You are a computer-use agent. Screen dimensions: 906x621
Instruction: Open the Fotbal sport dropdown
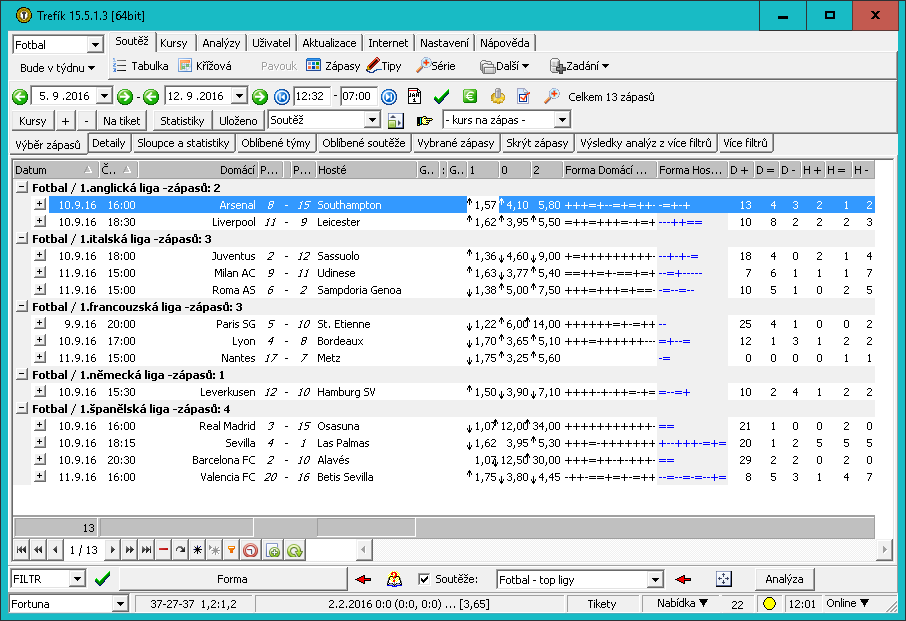tap(95, 44)
